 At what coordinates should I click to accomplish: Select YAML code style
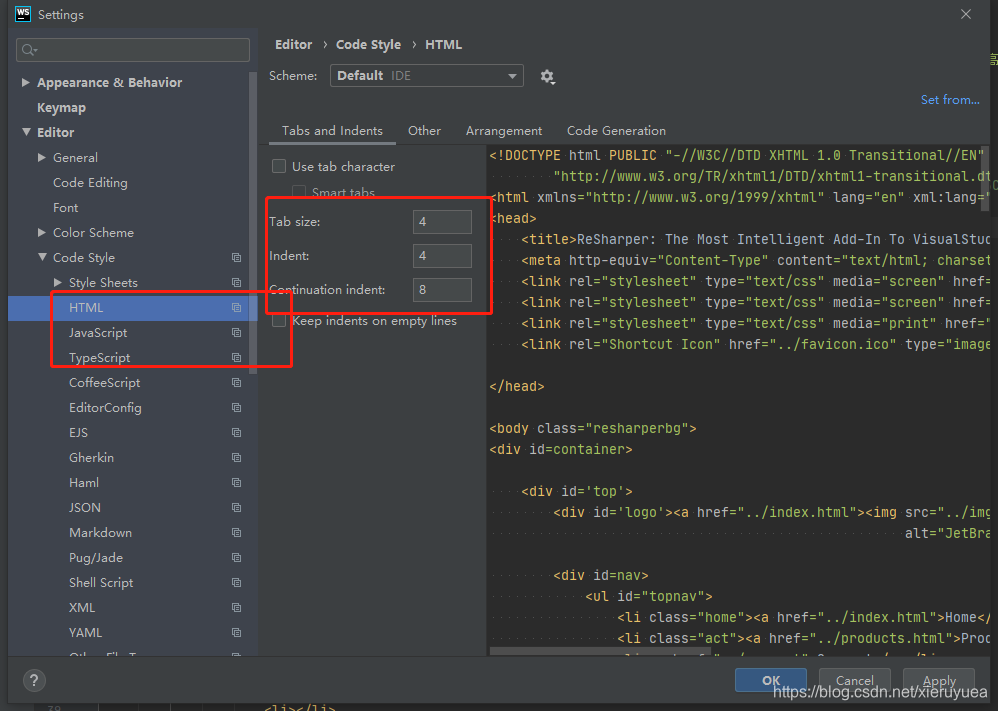[x=85, y=633]
